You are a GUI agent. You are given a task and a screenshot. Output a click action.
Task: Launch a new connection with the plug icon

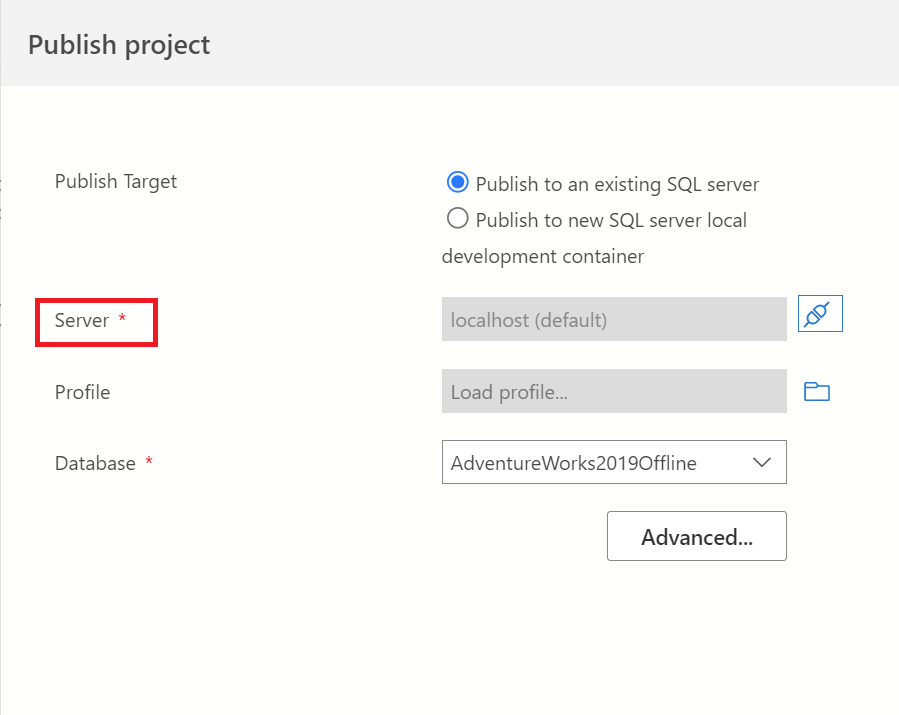820,313
